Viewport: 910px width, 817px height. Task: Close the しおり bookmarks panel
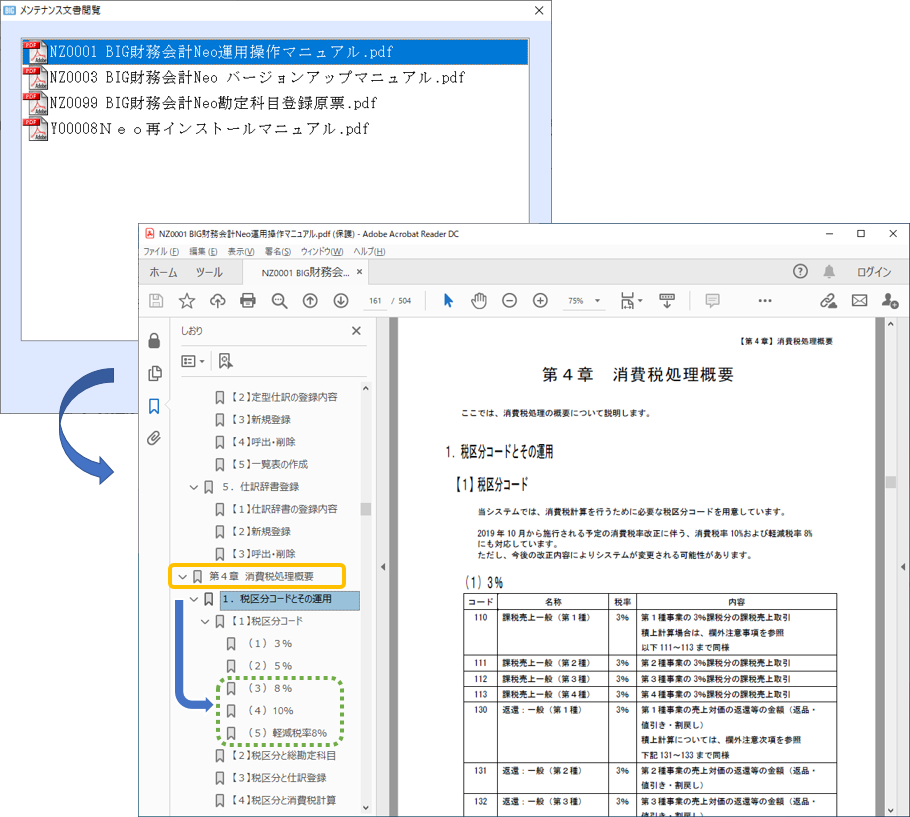[x=356, y=331]
